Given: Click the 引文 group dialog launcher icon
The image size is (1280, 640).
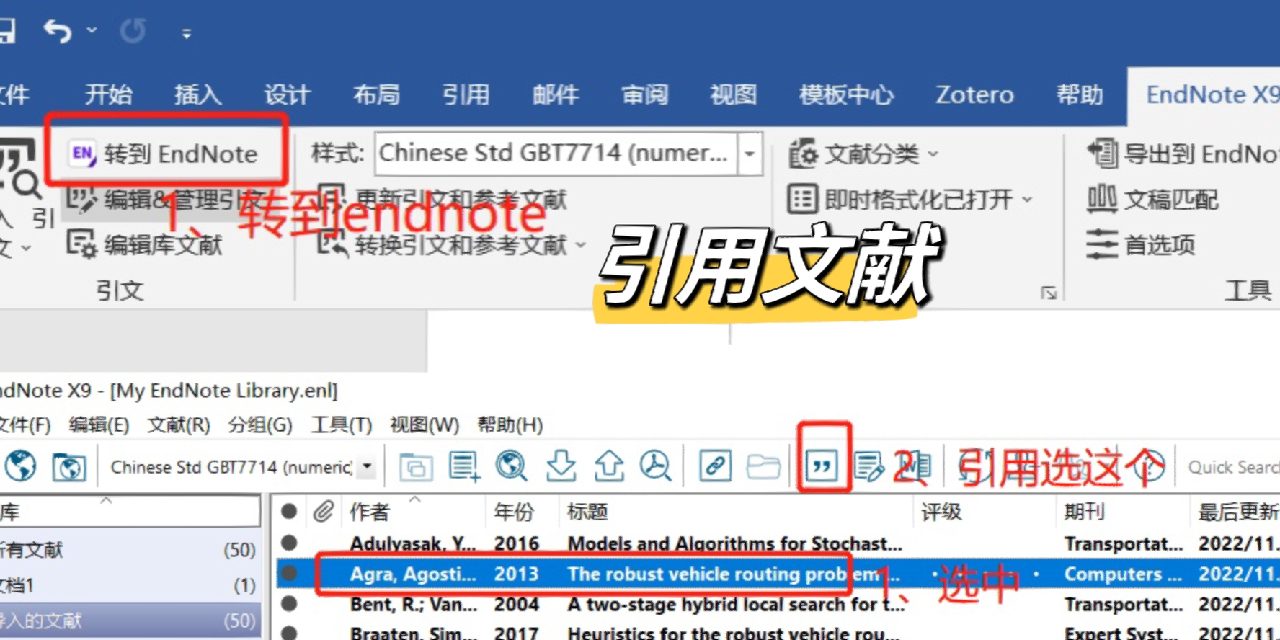Looking at the screenshot, I should pyautogui.click(x=1048, y=292).
